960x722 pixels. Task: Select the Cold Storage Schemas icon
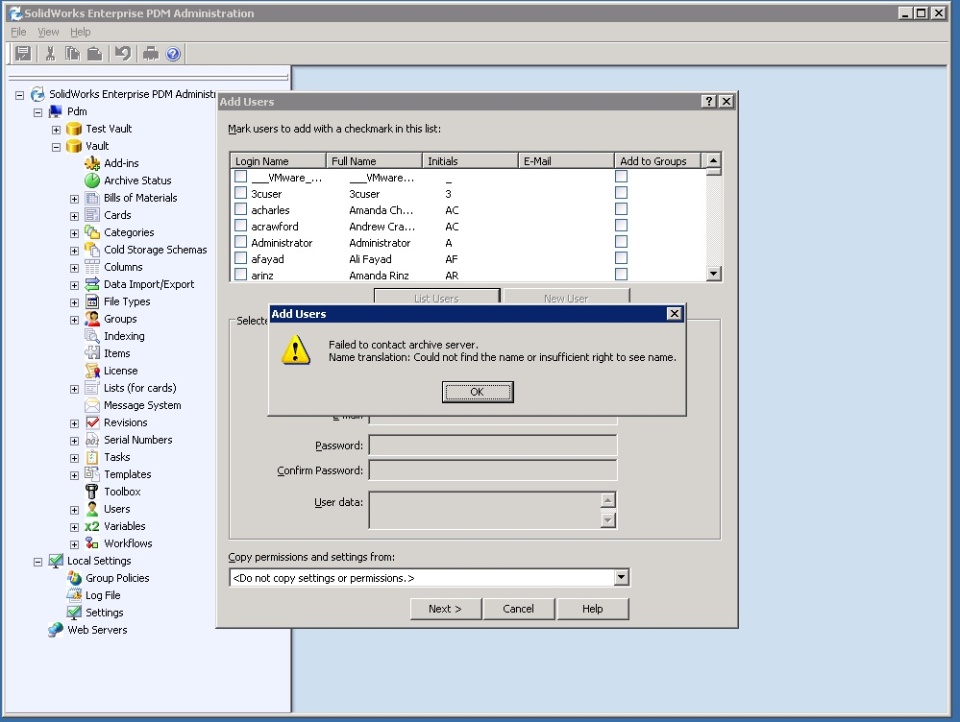point(92,249)
